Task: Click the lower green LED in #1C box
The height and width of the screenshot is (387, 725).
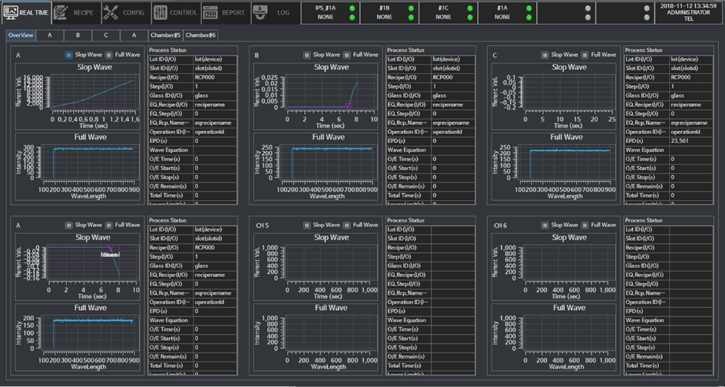Action: (x=470, y=17)
